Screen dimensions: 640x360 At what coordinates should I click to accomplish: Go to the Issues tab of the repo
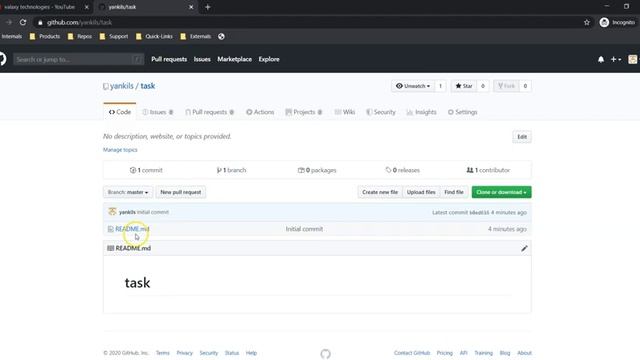[158, 112]
